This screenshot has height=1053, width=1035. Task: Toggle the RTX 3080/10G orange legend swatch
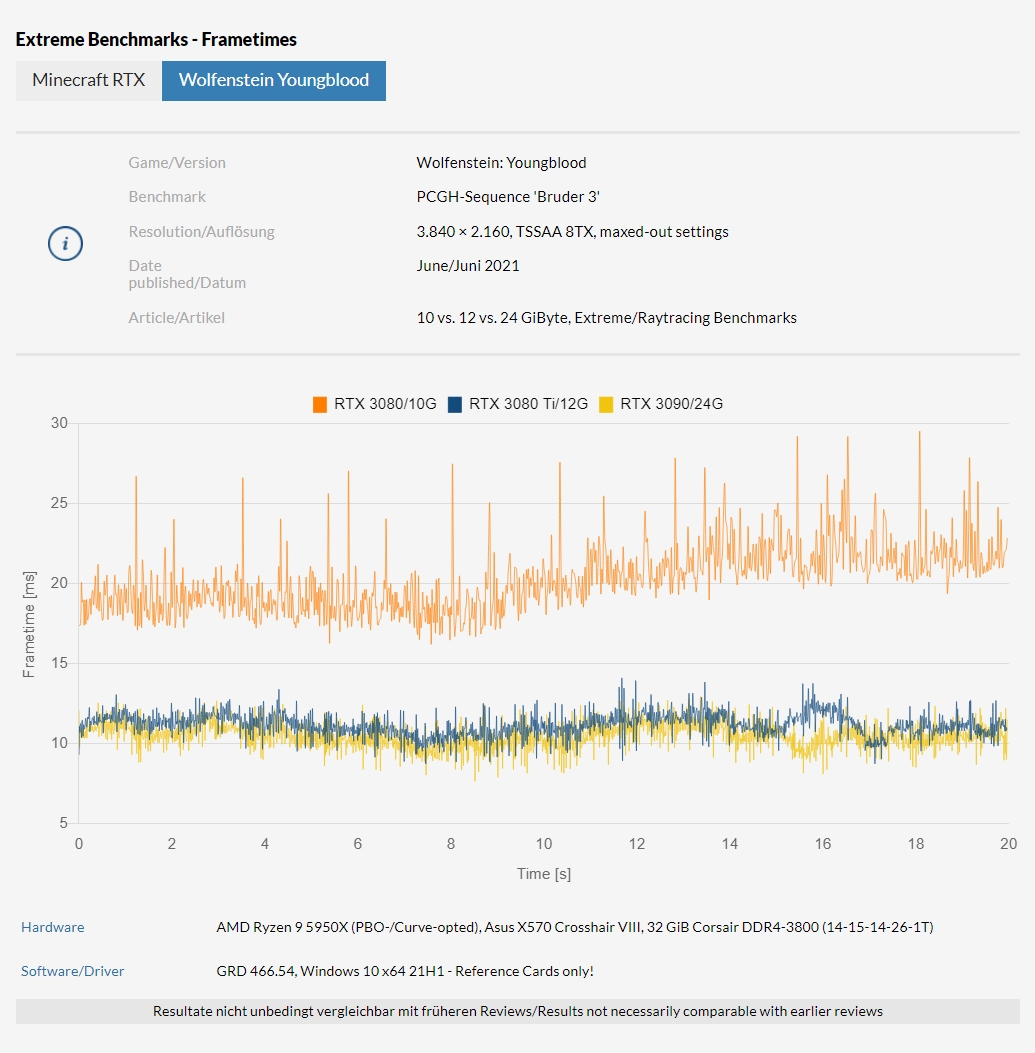(x=320, y=404)
